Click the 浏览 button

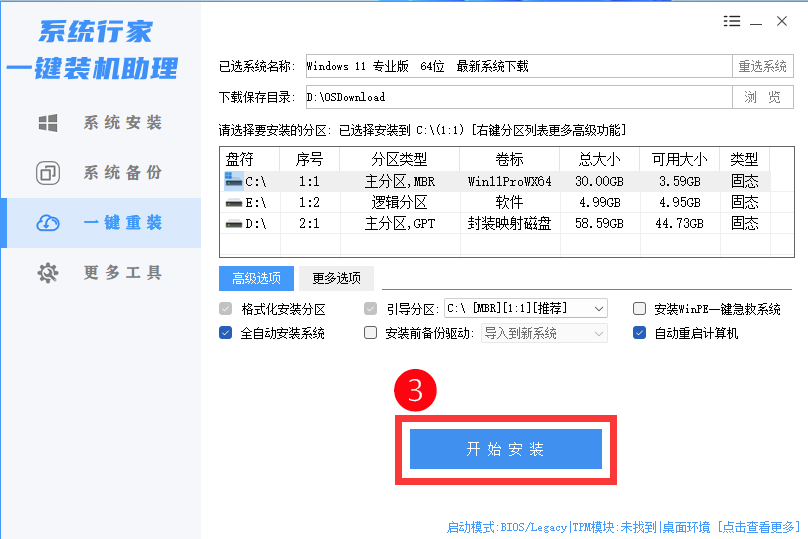[x=763, y=97]
